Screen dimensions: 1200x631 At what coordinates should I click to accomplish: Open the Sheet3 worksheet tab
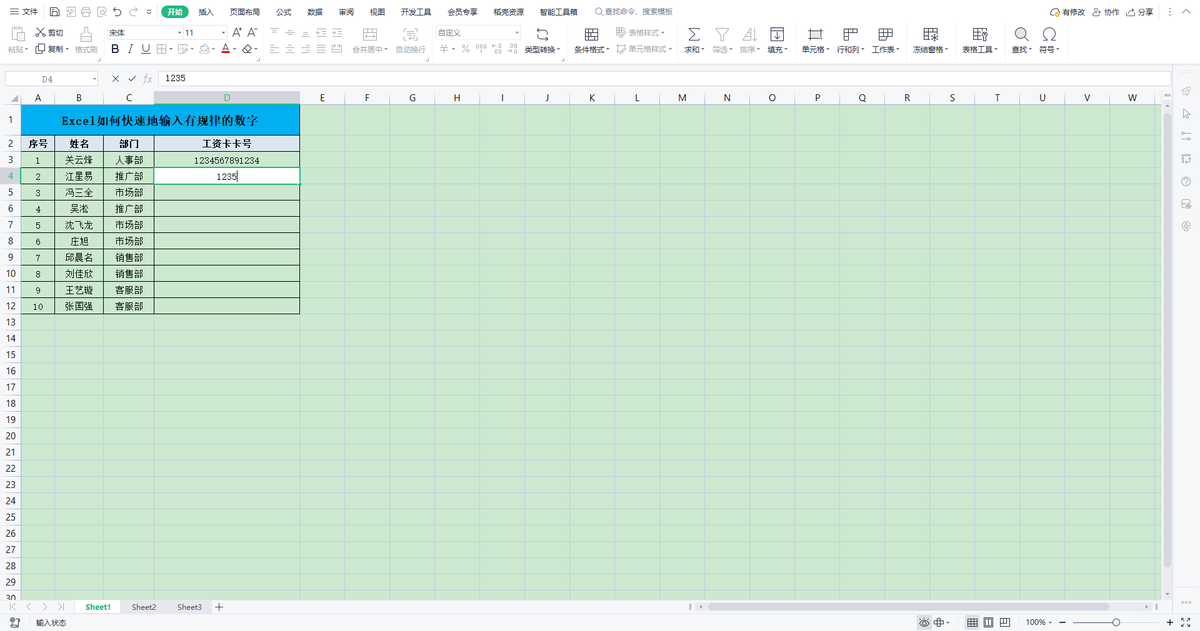[x=189, y=607]
